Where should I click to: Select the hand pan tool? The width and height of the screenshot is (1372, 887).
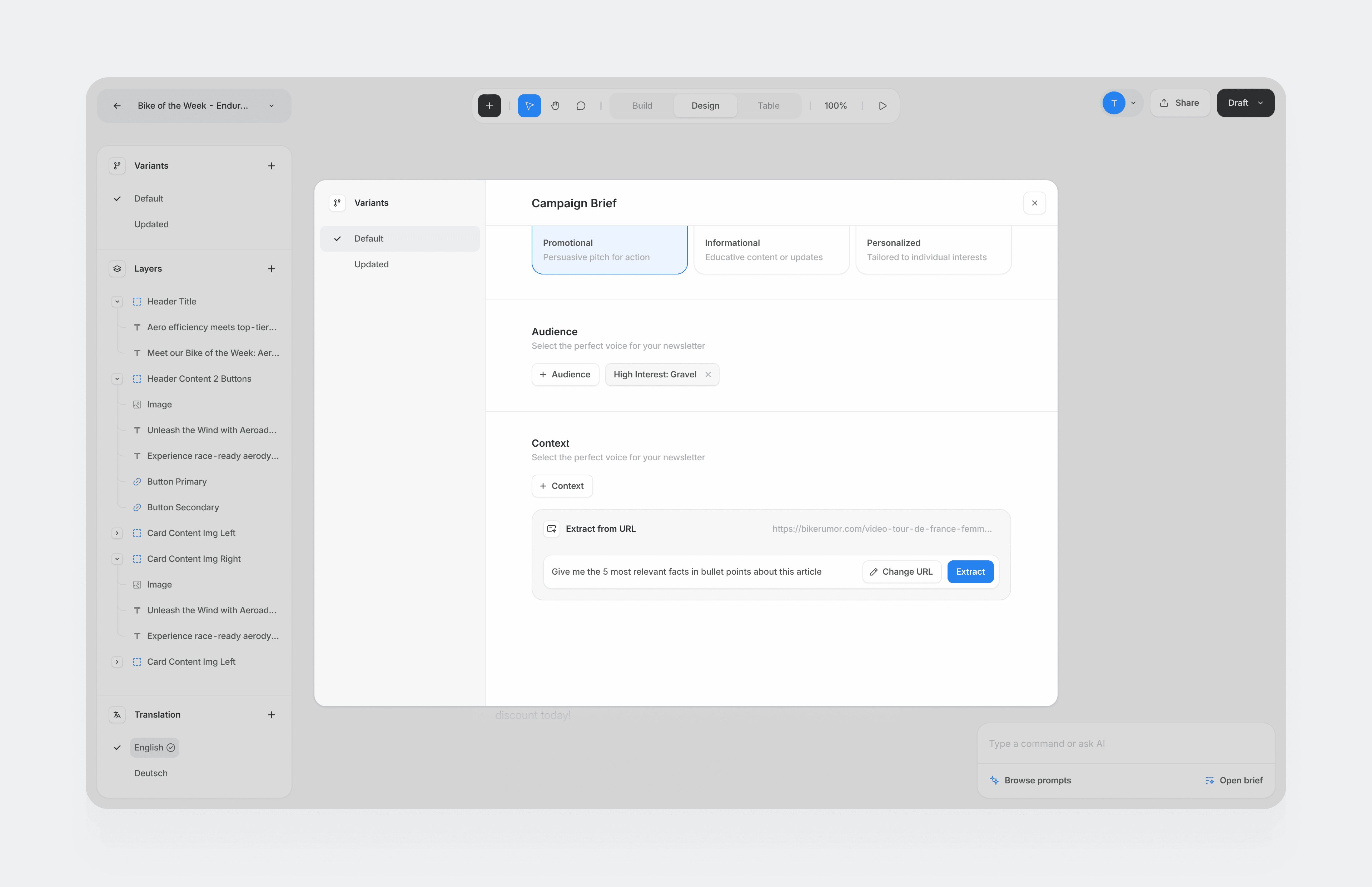point(555,105)
